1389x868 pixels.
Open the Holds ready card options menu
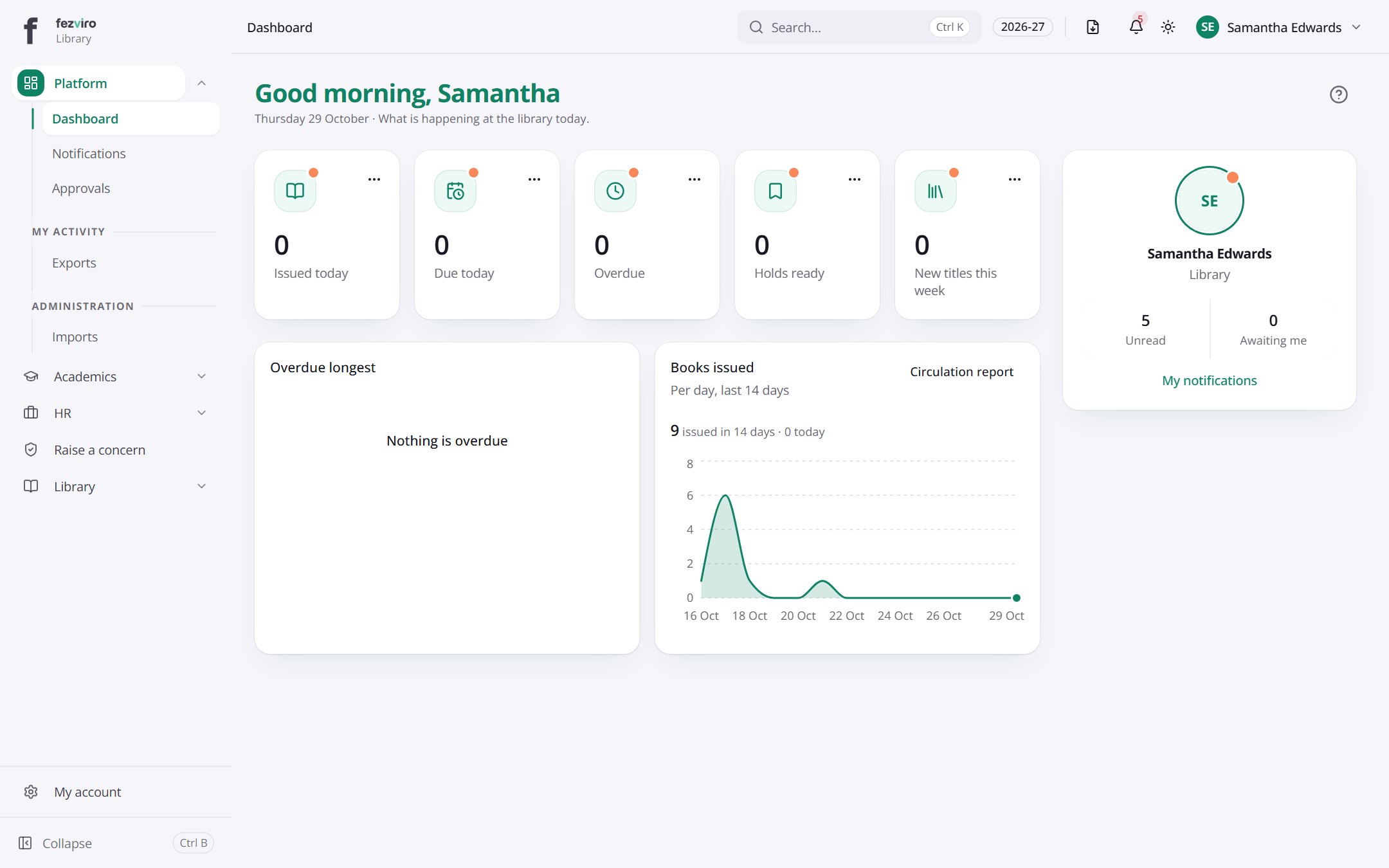(855, 179)
